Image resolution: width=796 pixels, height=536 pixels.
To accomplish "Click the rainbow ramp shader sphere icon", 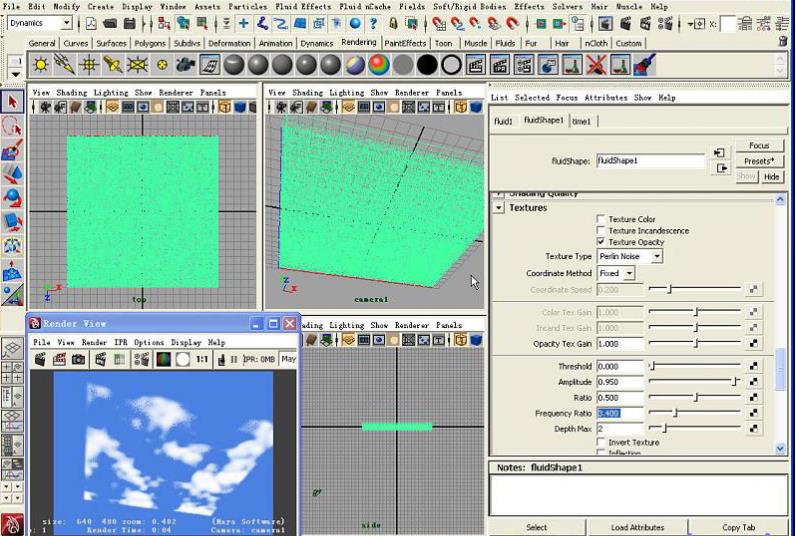I will coord(379,65).
